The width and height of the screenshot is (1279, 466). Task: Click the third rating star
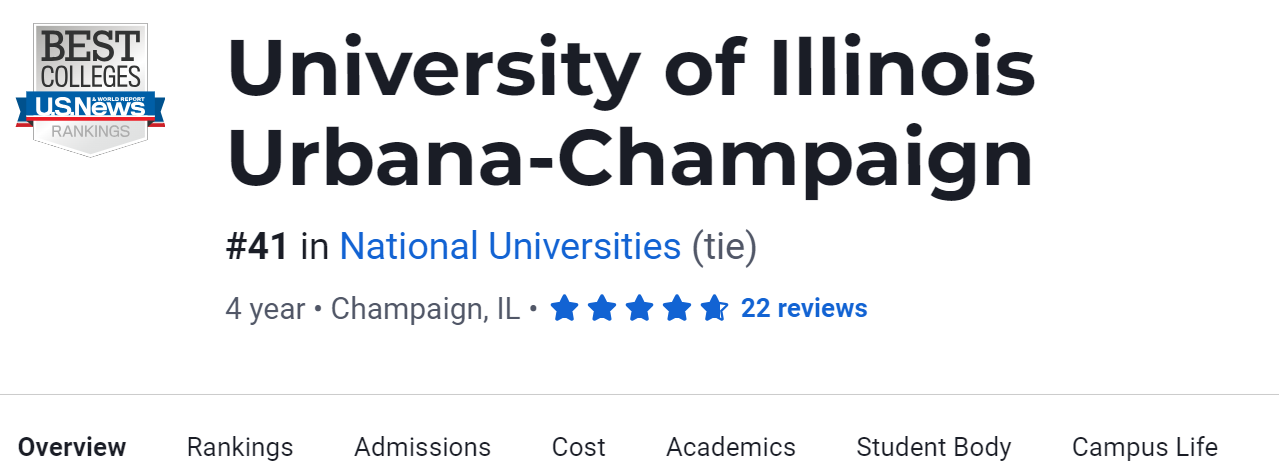[x=639, y=308]
